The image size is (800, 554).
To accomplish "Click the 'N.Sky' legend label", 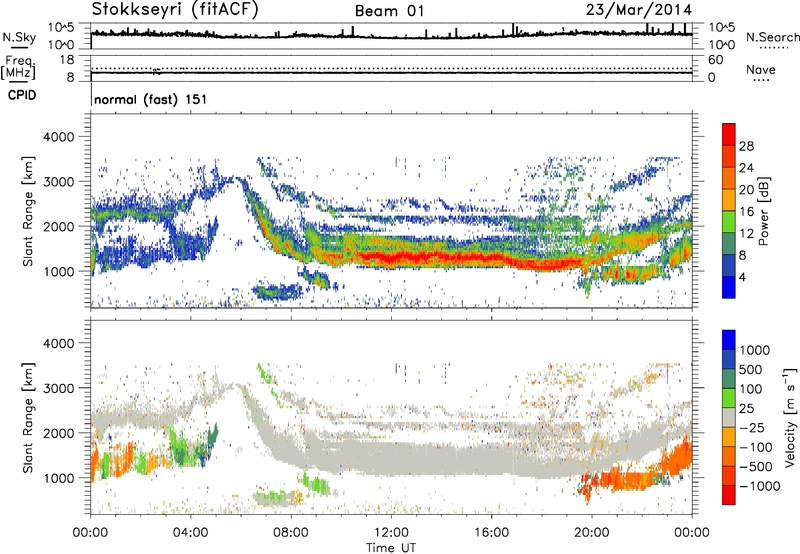I will click(x=19, y=37).
